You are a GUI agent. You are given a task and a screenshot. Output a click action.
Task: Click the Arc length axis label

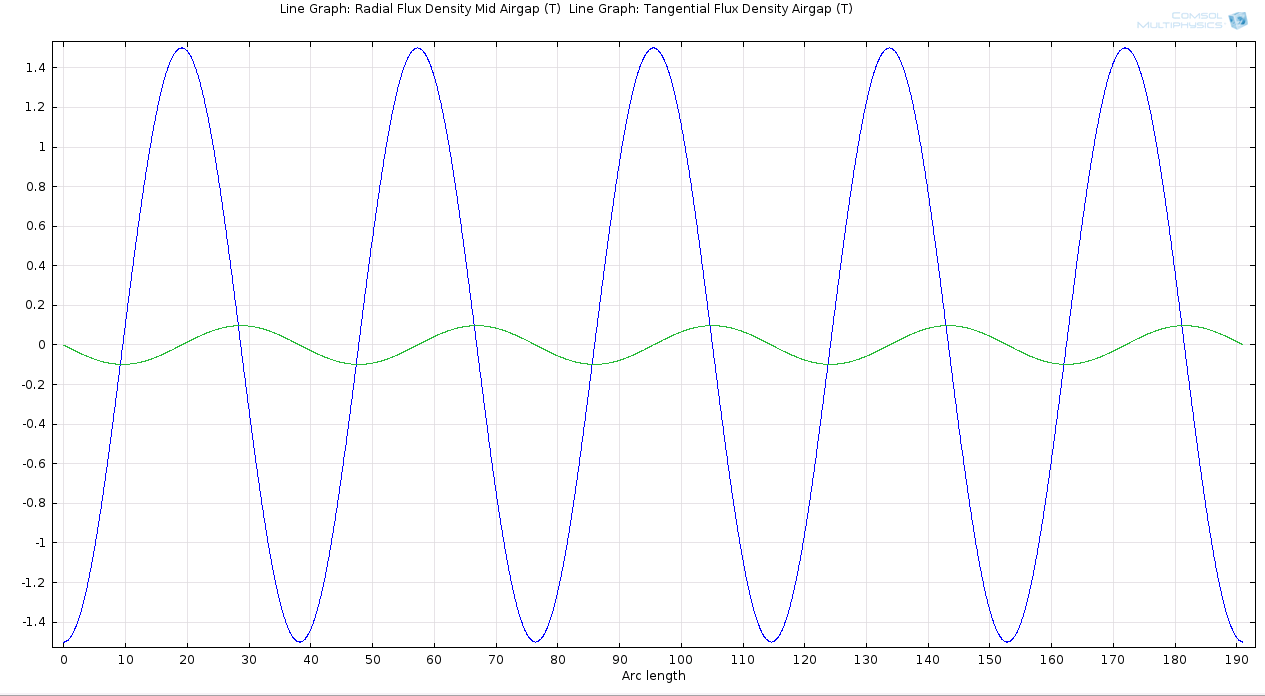pos(653,676)
